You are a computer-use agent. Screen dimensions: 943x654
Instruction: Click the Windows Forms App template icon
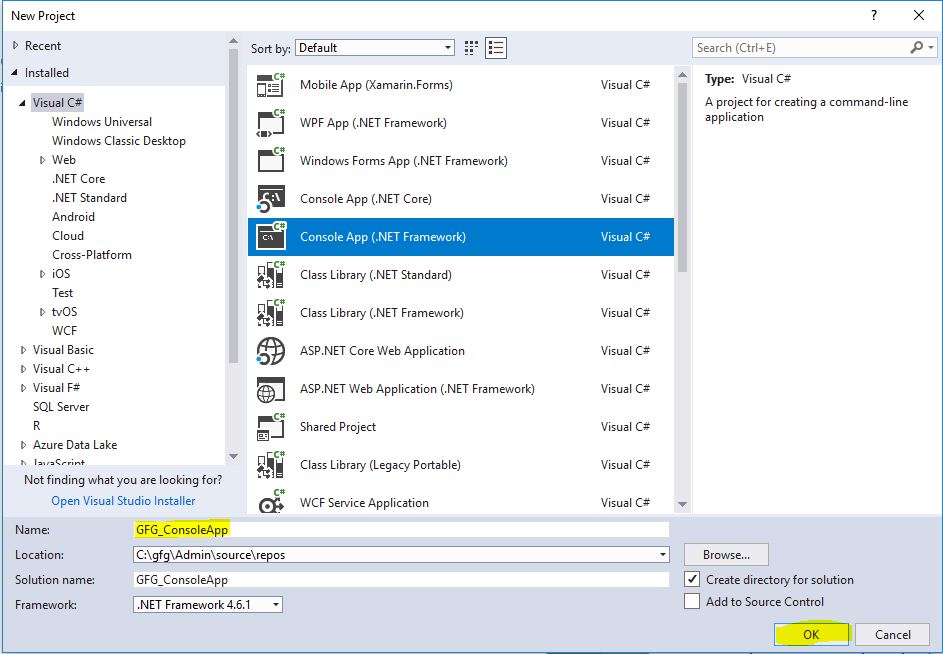271,161
